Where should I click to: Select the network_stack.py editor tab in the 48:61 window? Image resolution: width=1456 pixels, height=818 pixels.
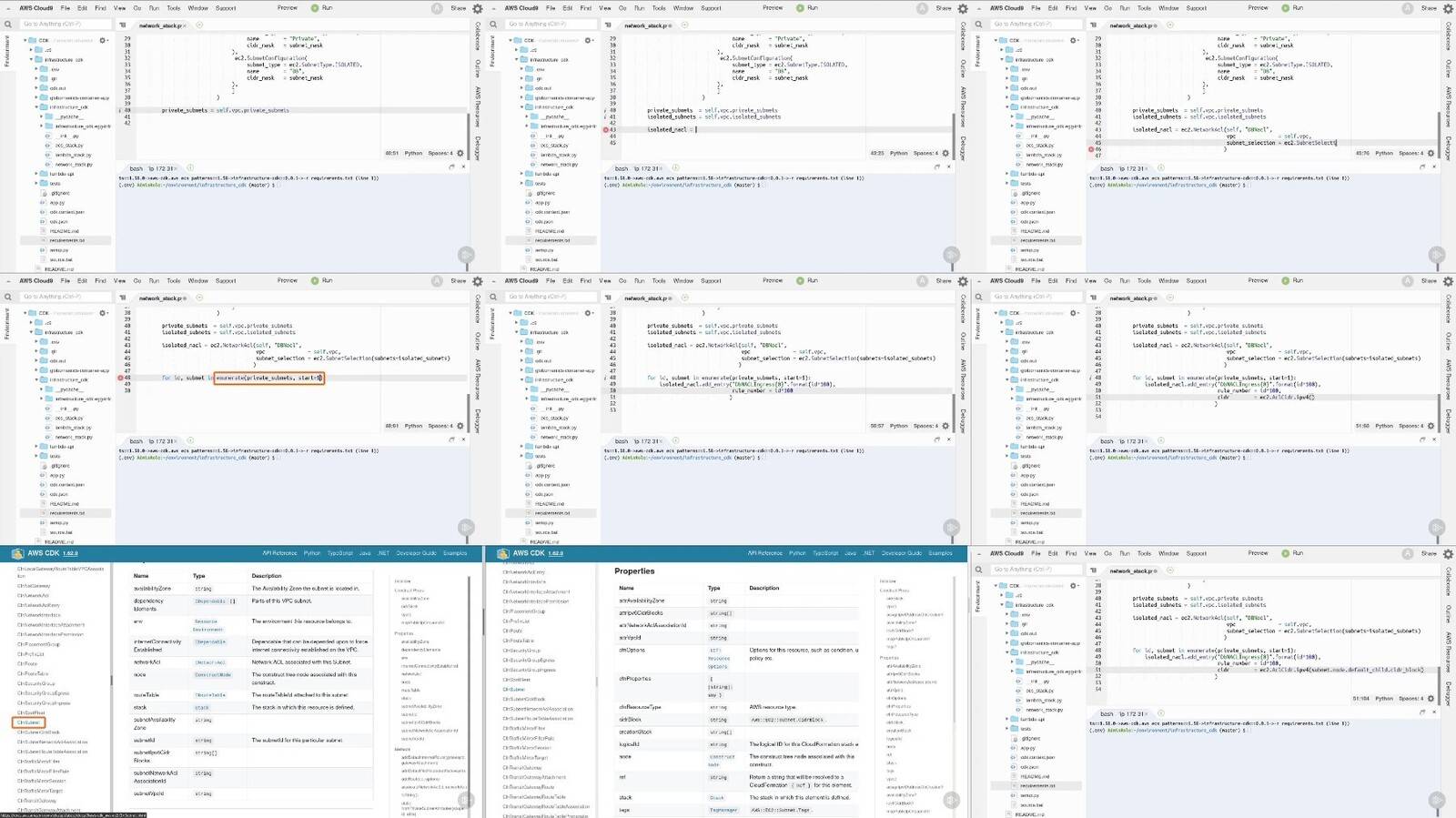pos(161,298)
